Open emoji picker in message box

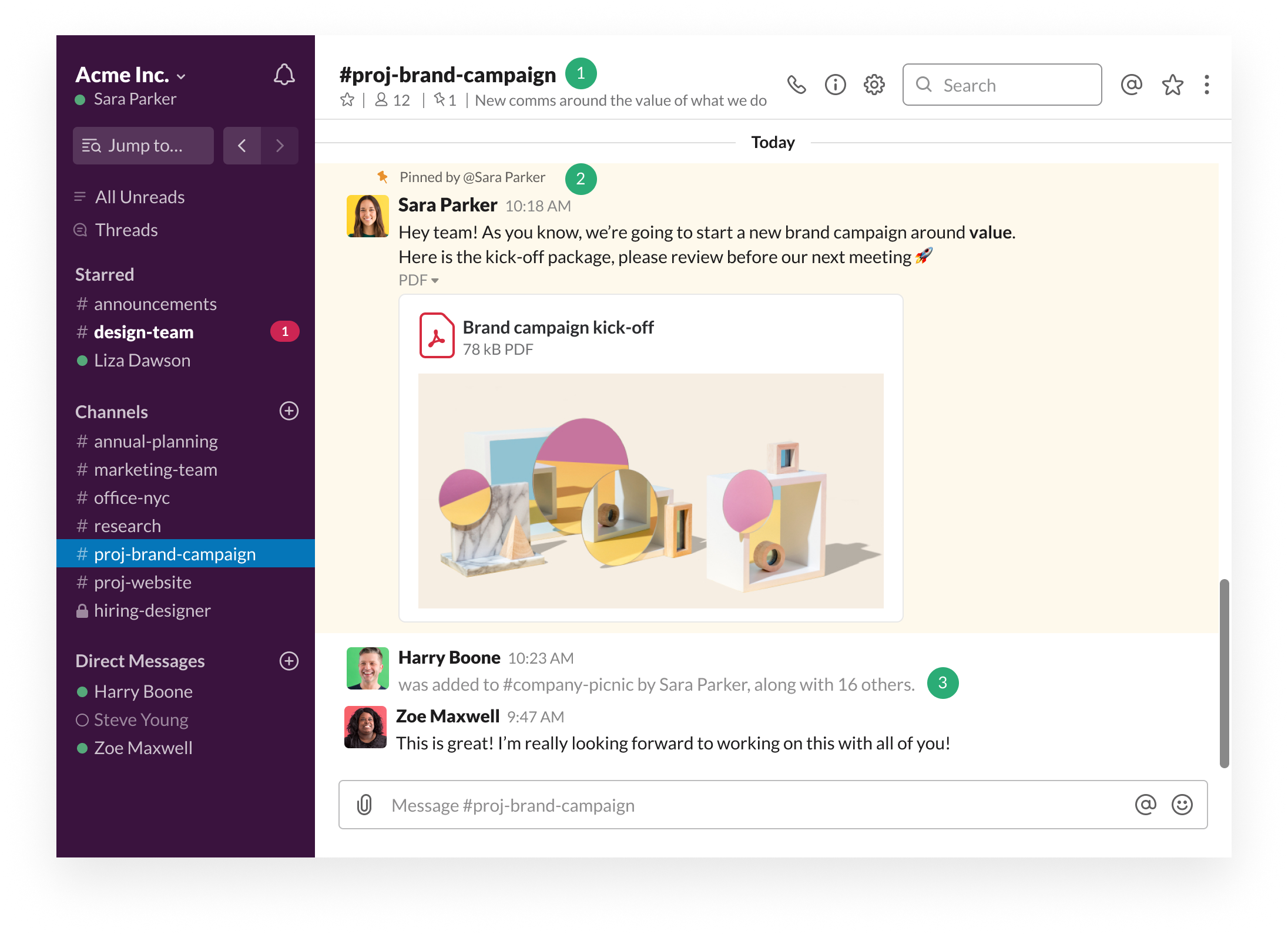pyautogui.click(x=1182, y=805)
